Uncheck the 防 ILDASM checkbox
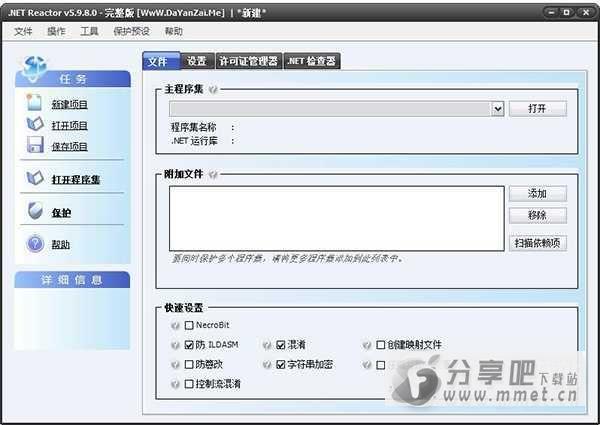The width and height of the screenshot is (600, 425). click(x=189, y=345)
